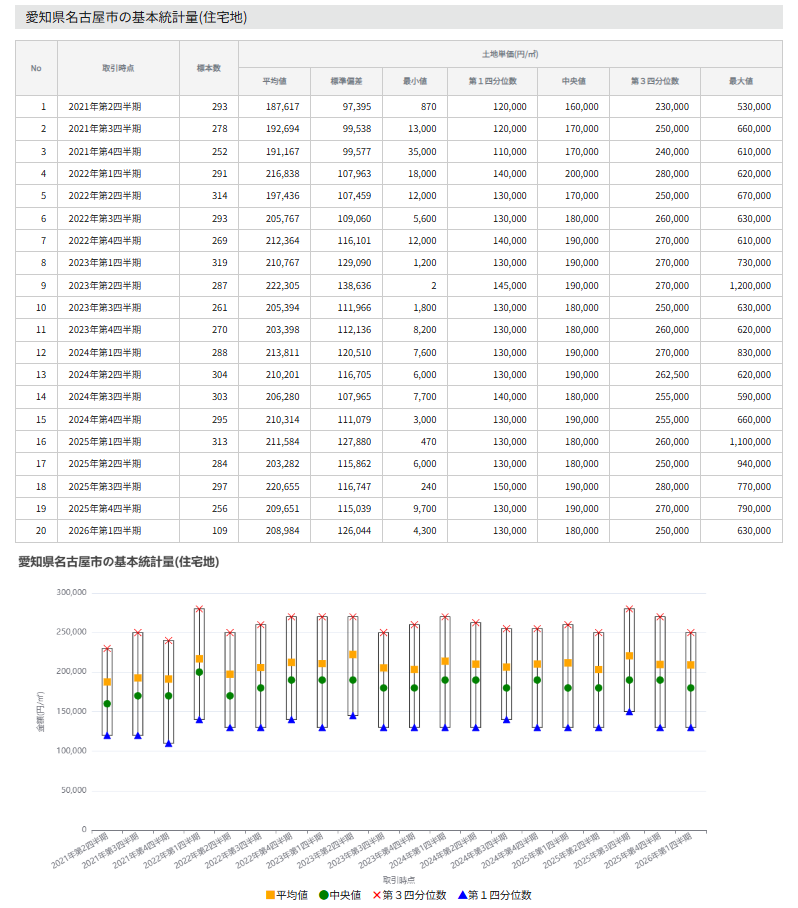Toggle the 第3四分位数 legend entry below chart
This screenshot has height=908, width=798.
coord(409,895)
